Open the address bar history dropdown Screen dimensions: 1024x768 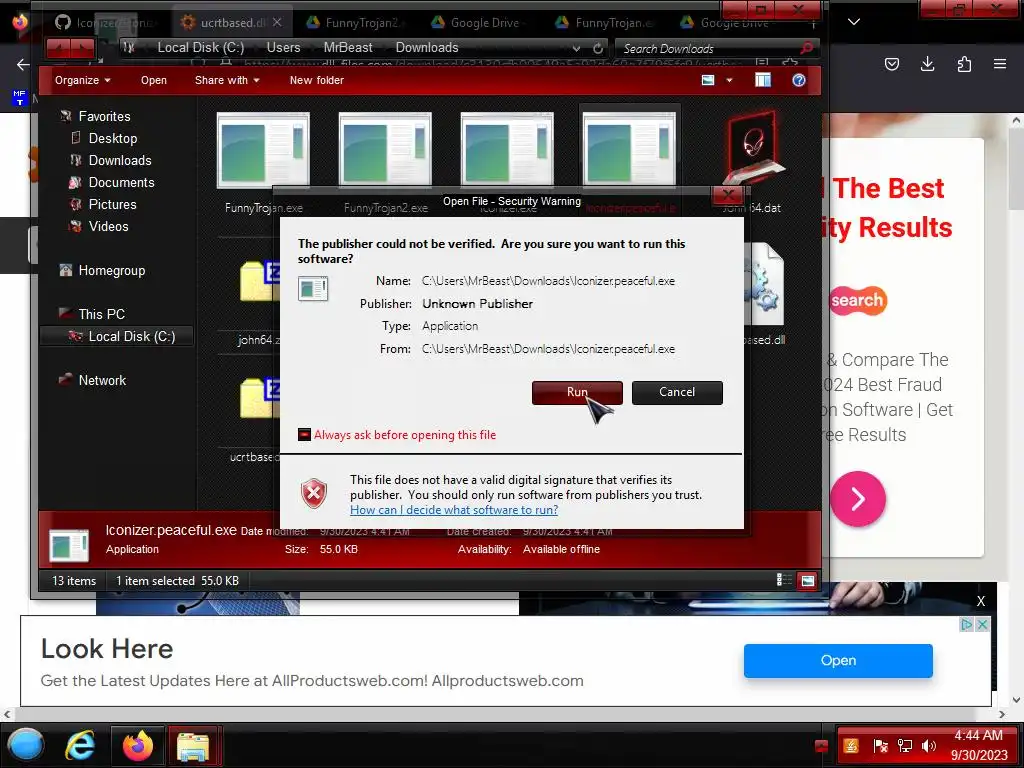coord(576,48)
